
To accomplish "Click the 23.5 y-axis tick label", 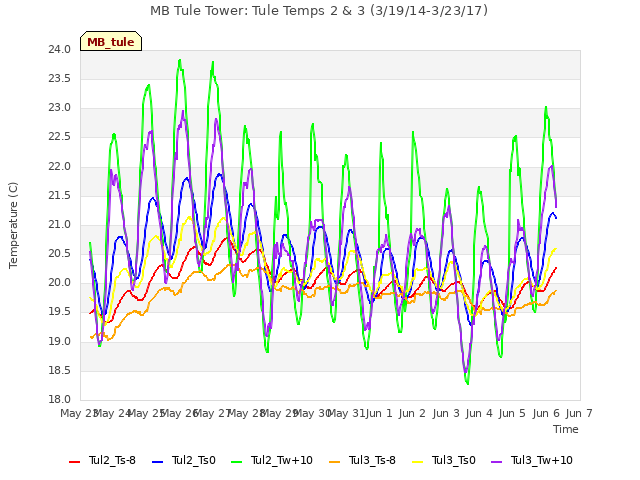I will tap(60, 79).
